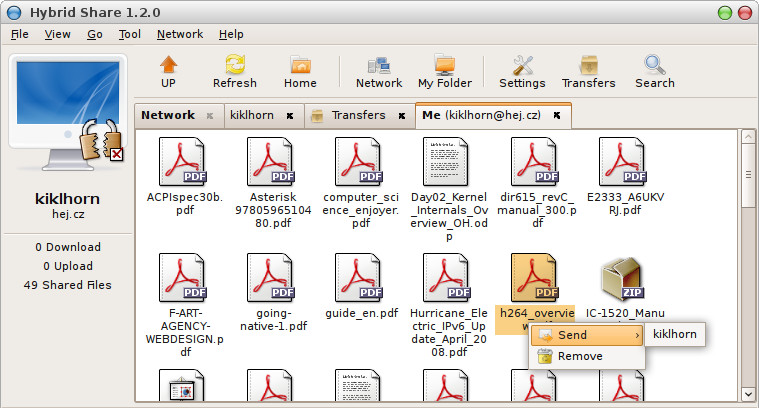Close the Transfers tab
The height and width of the screenshot is (408, 759).
[402, 116]
